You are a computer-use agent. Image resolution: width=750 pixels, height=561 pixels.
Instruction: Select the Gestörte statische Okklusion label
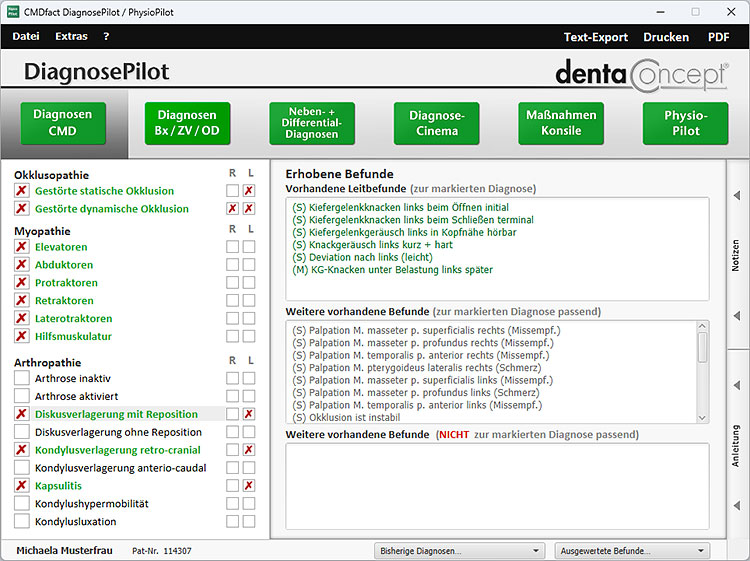coord(104,191)
